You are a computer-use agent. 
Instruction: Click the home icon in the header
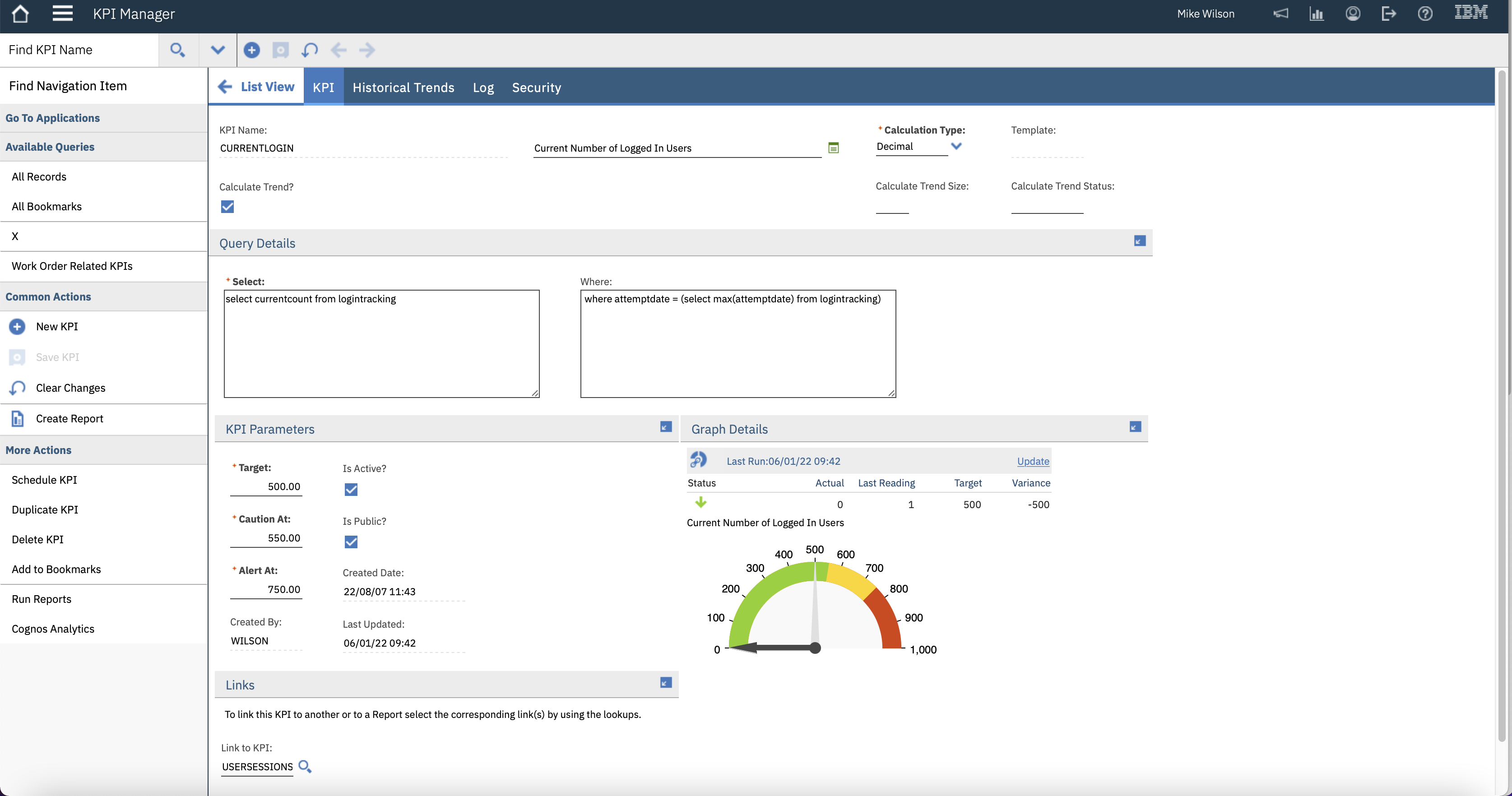click(x=20, y=14)
